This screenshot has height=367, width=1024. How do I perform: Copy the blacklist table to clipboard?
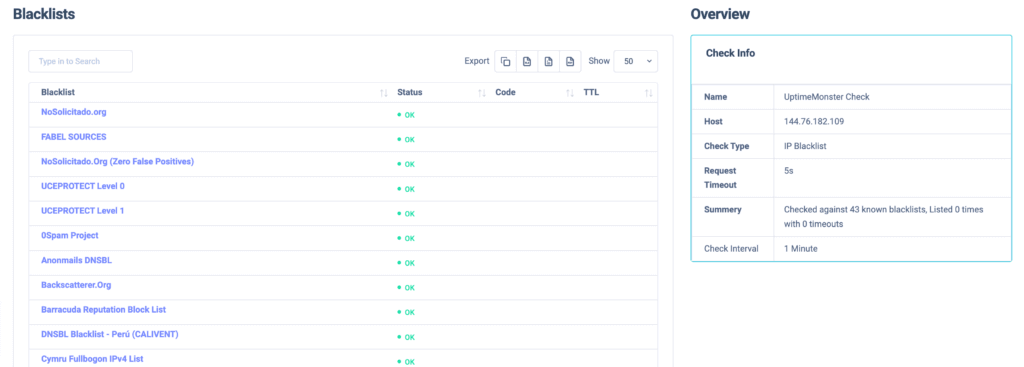[x=505, y=61]
